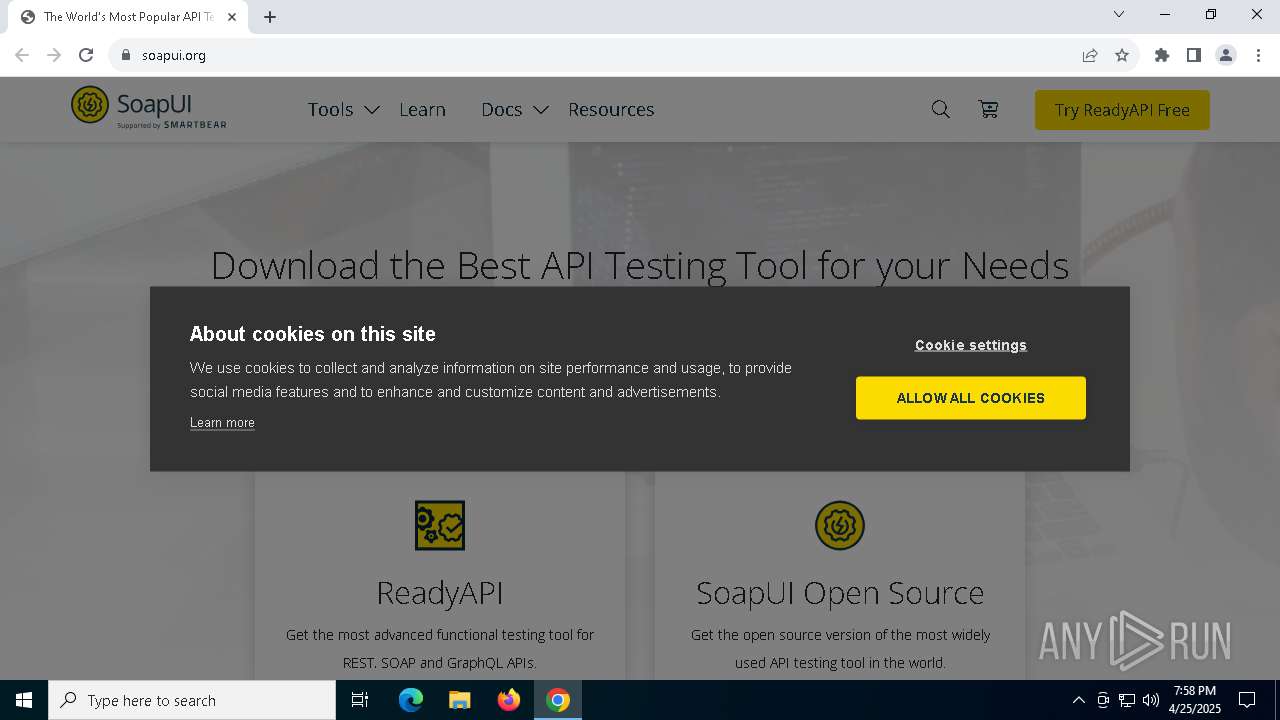Open File Explorer from the taskbar

[460, 700]
